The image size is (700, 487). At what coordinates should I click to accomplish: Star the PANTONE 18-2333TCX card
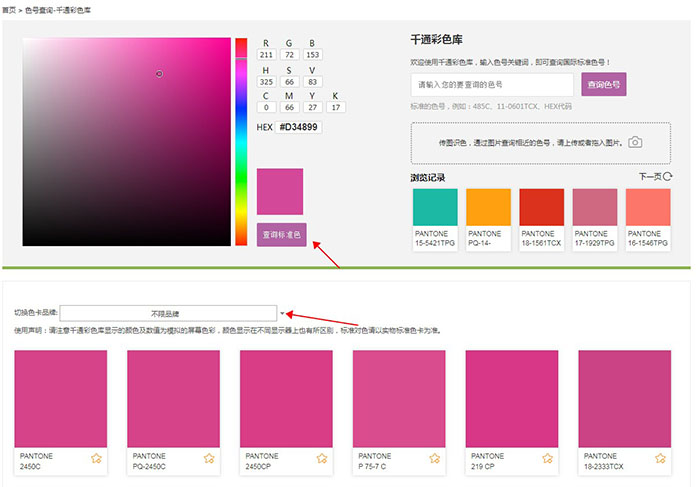[x=660, y=459]
